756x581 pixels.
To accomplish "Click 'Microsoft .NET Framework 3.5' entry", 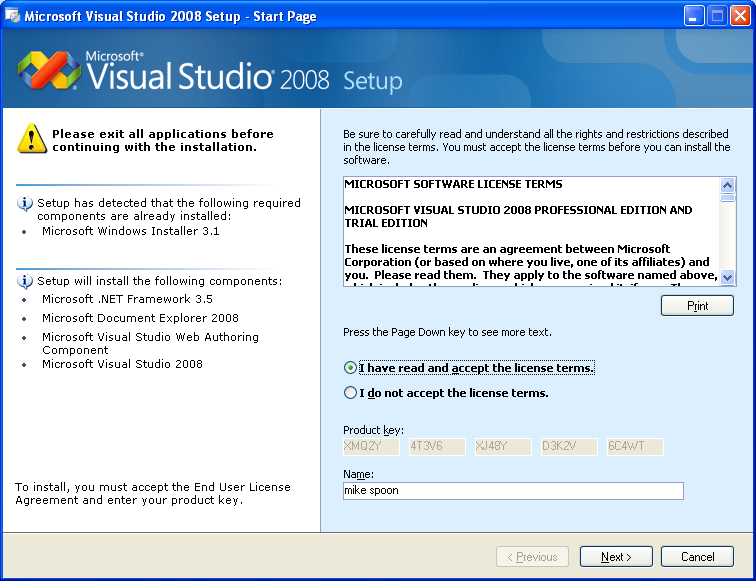I will pos(127,299).
